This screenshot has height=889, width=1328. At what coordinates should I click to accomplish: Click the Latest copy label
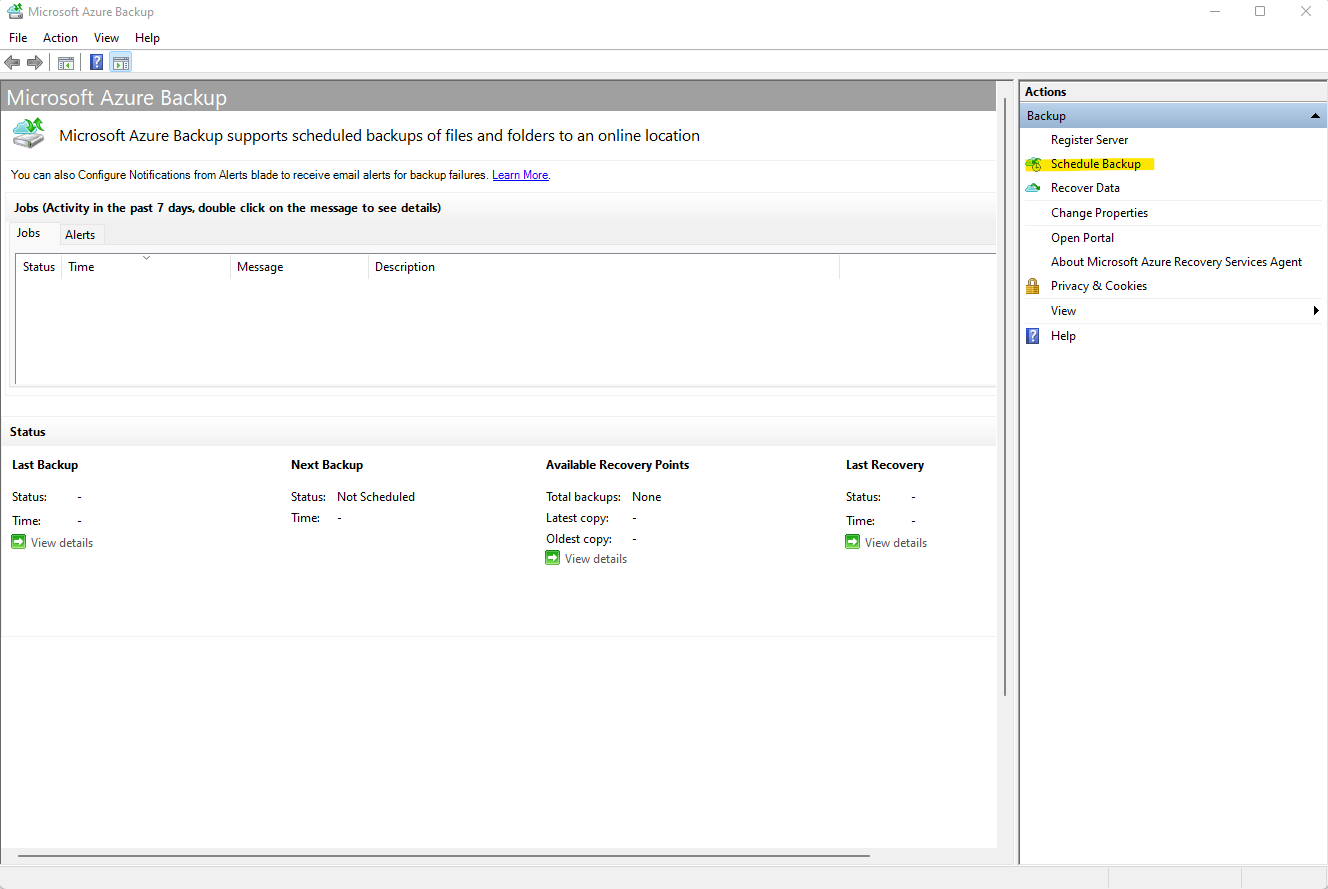(578, 518)
